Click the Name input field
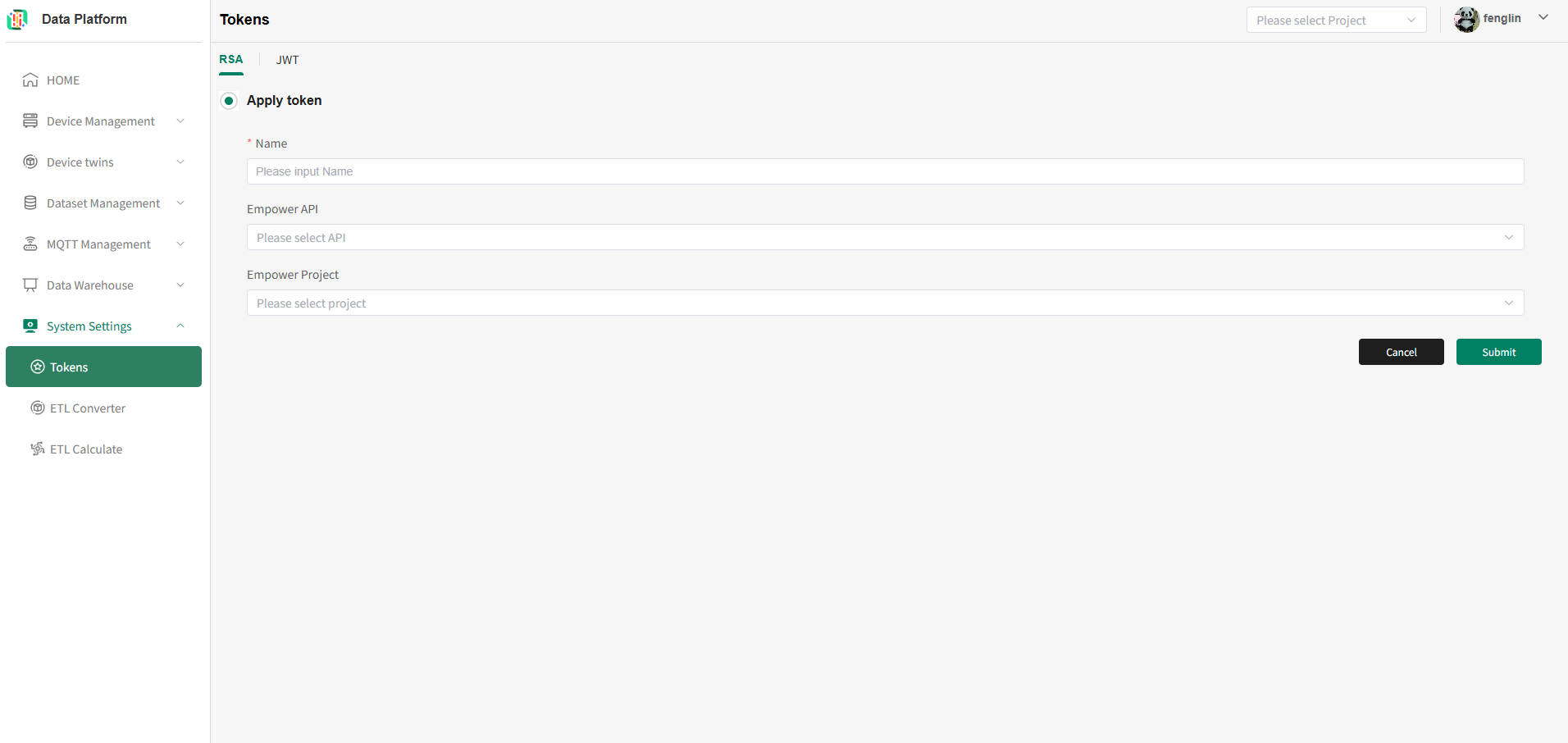Image resolution: width=1568 pixels, height=743 pixels. [885, 171]
